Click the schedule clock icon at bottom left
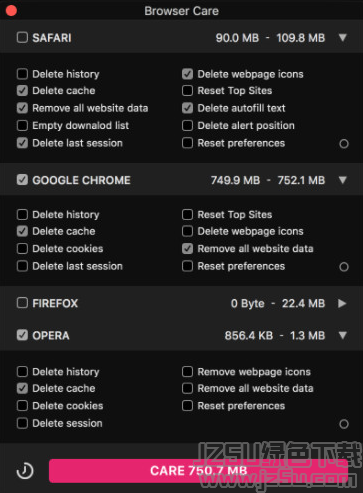 pyautogui.click(x=25, y=471)
